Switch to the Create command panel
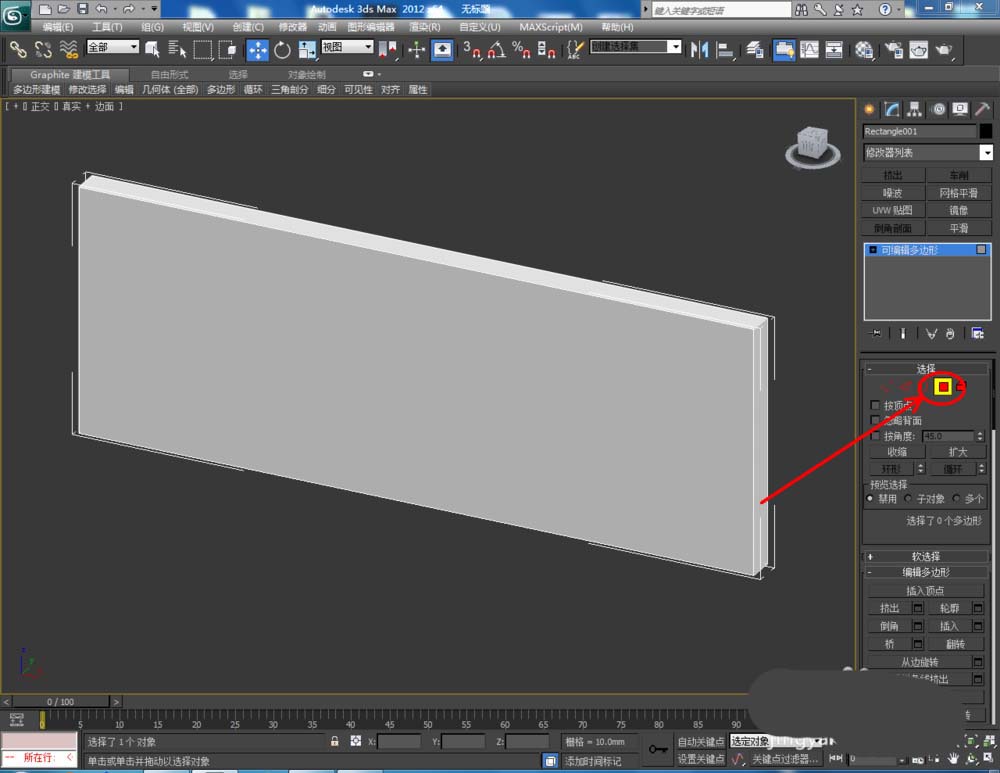 (869, 110)
